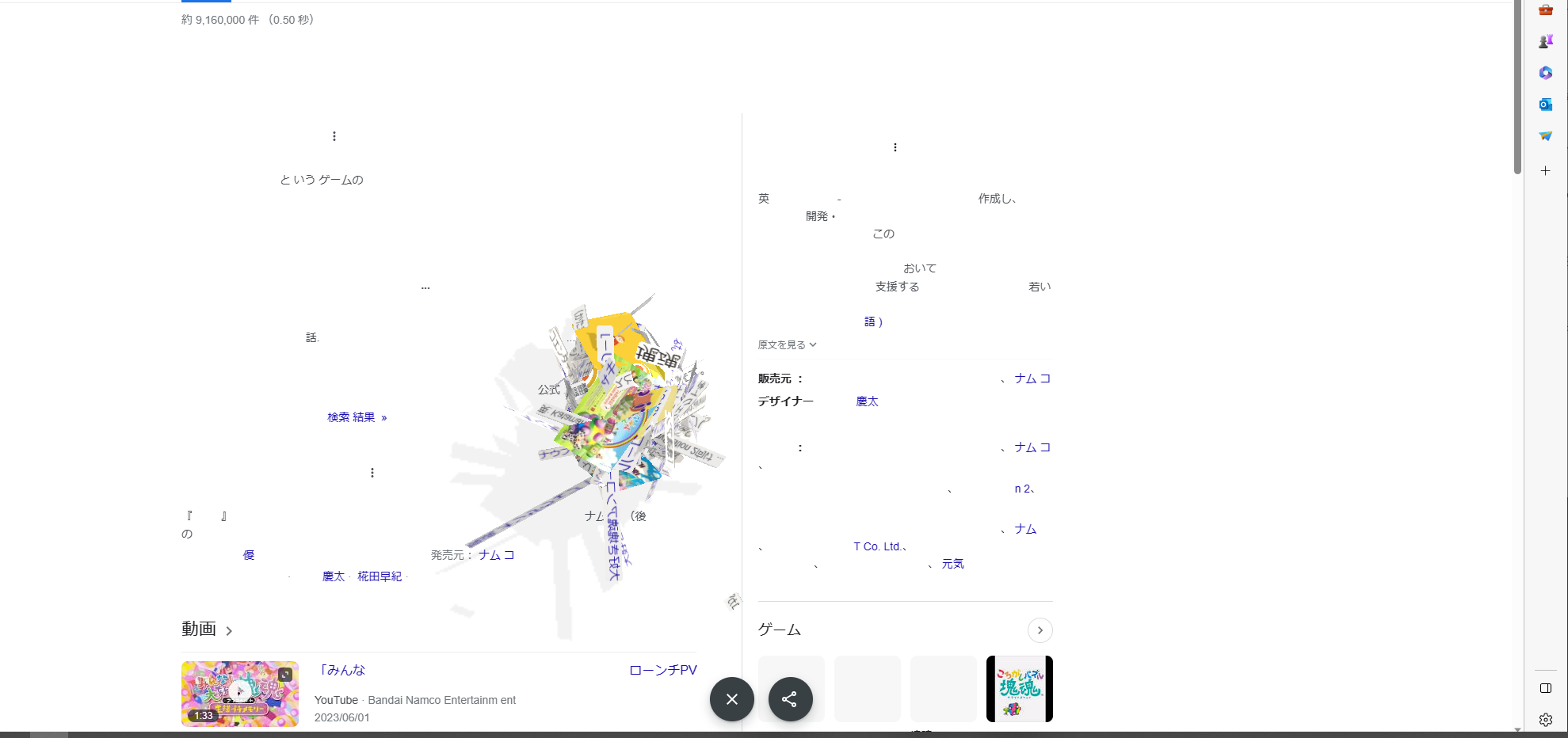Click the '支援する' text in description

tap(898, 287)
